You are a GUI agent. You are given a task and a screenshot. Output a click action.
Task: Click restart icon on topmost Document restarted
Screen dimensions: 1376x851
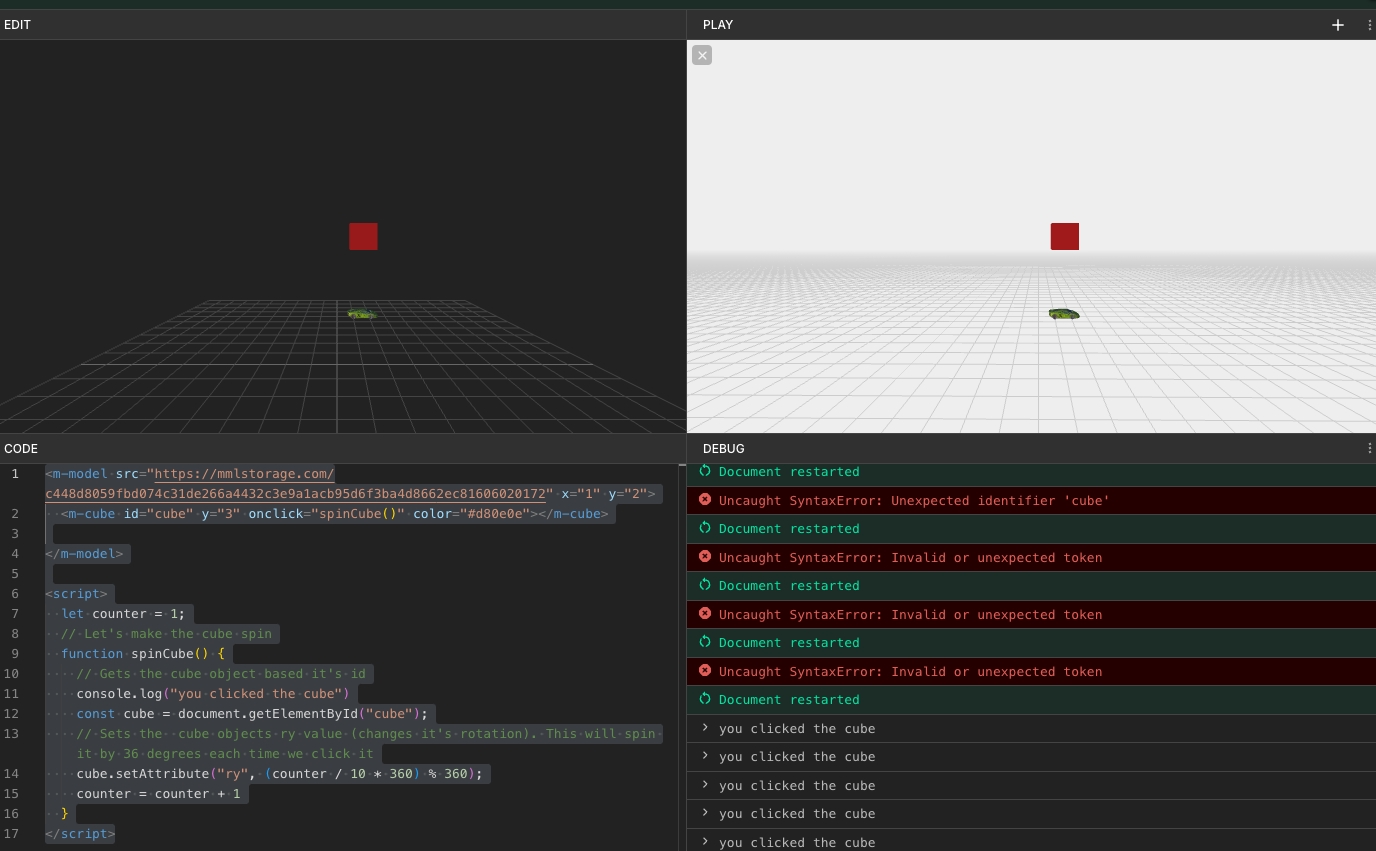[x=705, y=471]
